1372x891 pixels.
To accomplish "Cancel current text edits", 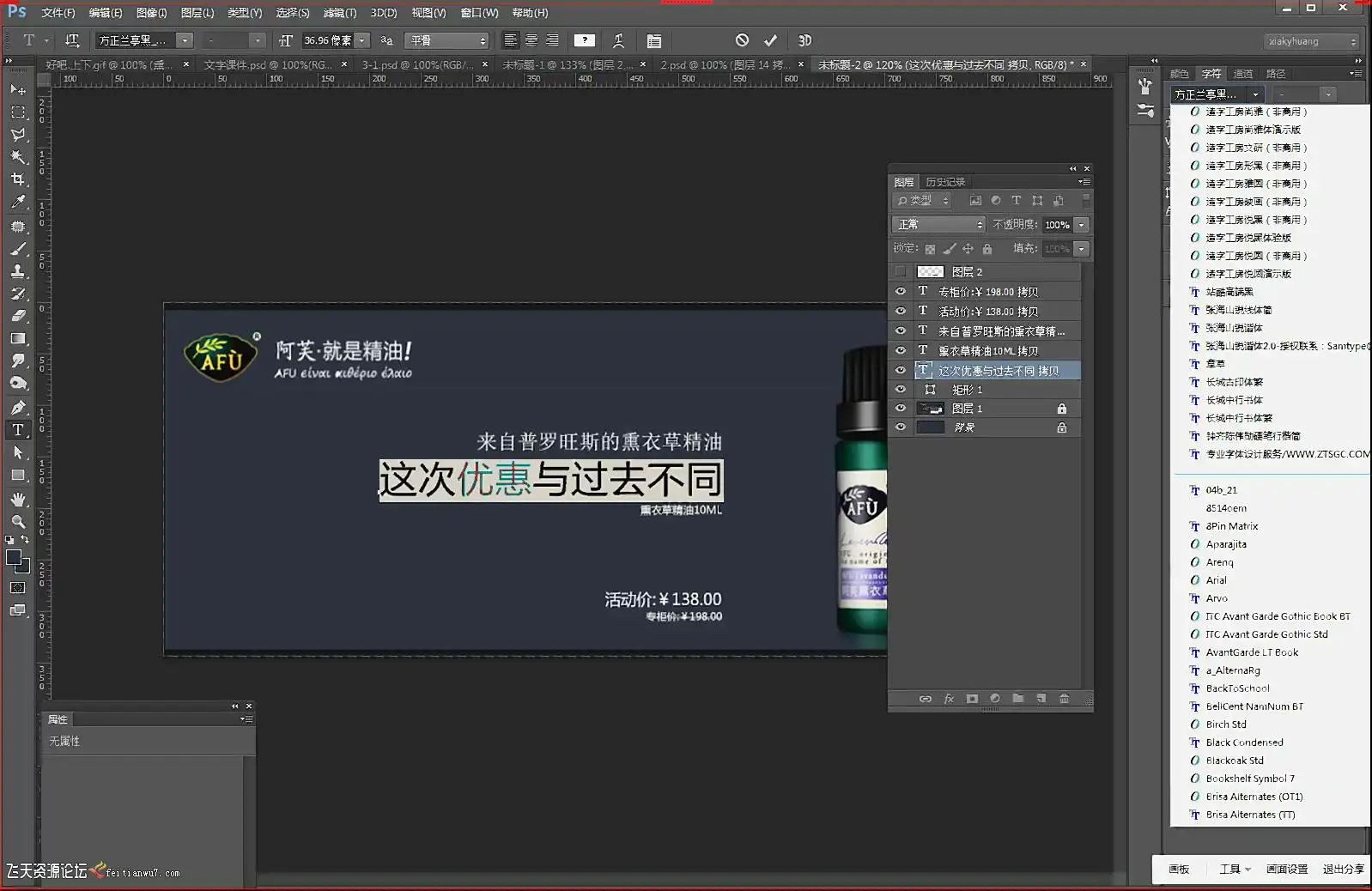I will (x=743, y=40).
